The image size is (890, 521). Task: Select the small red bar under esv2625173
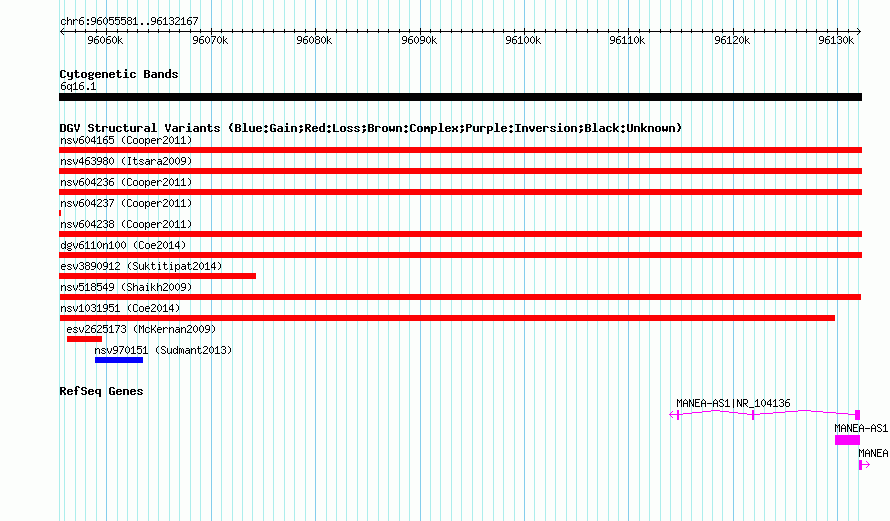85,339
